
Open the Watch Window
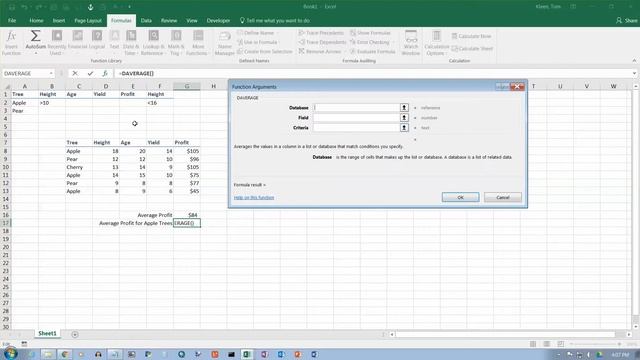click(x=411, y=42)
